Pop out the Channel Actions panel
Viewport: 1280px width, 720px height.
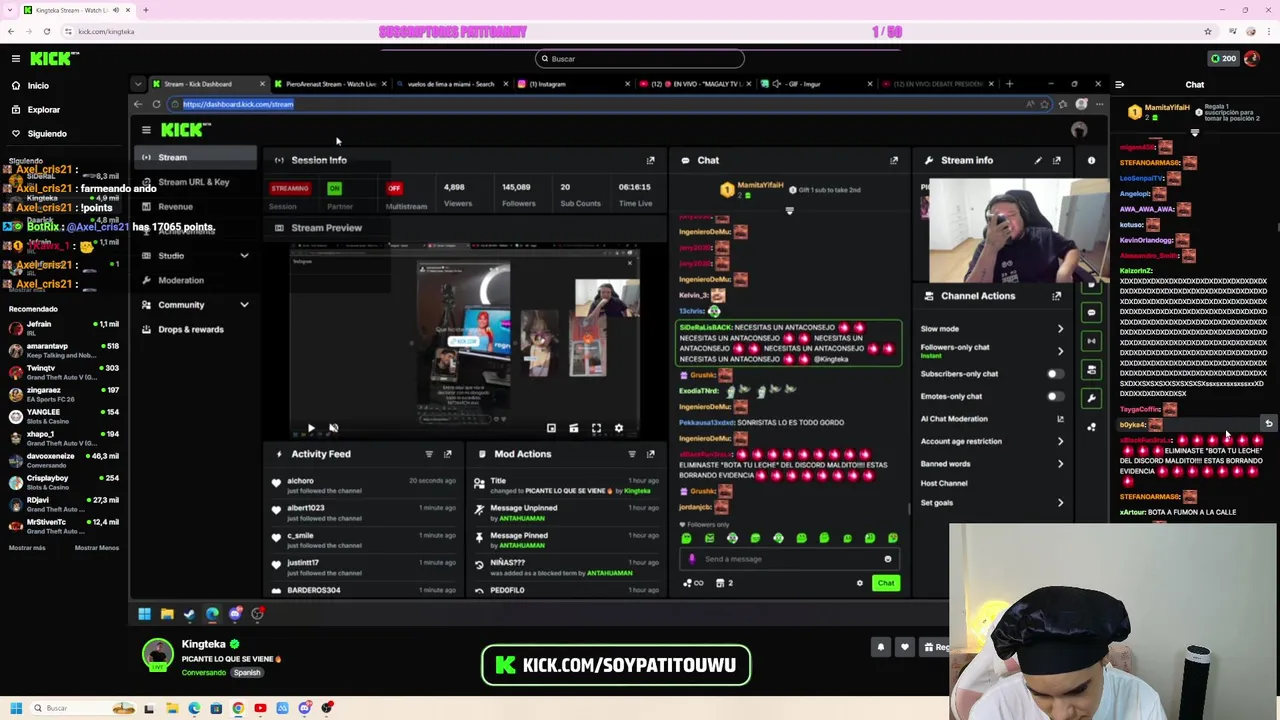[x=1056, y=296]
